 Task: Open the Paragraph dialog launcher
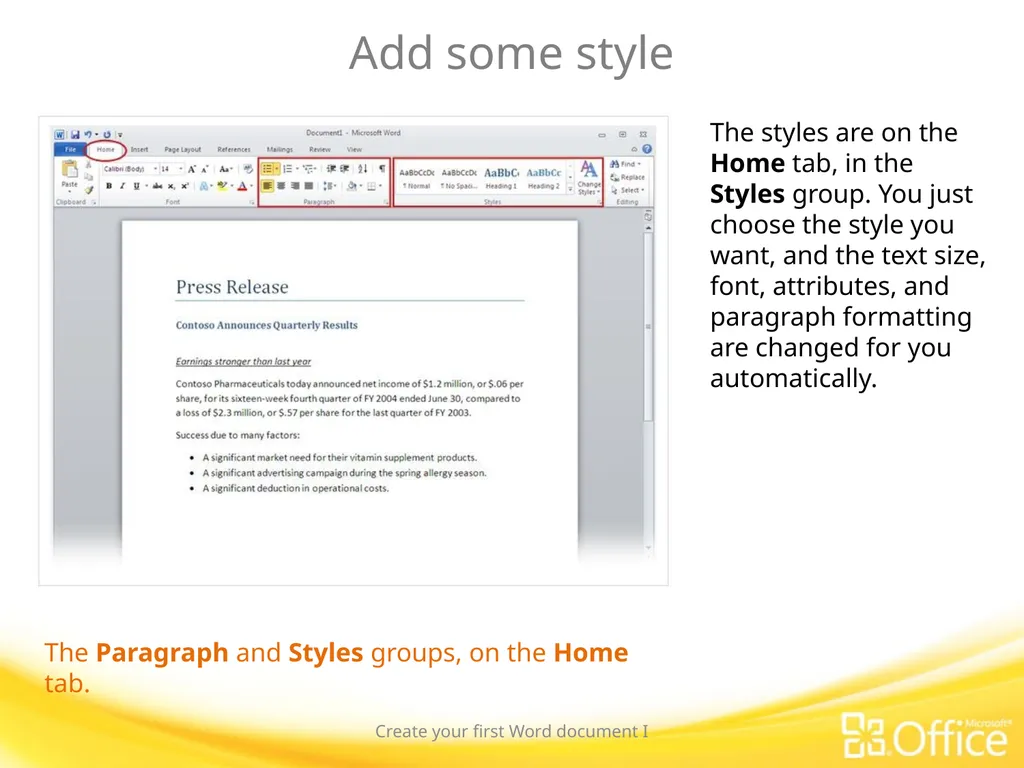(386, 201)
